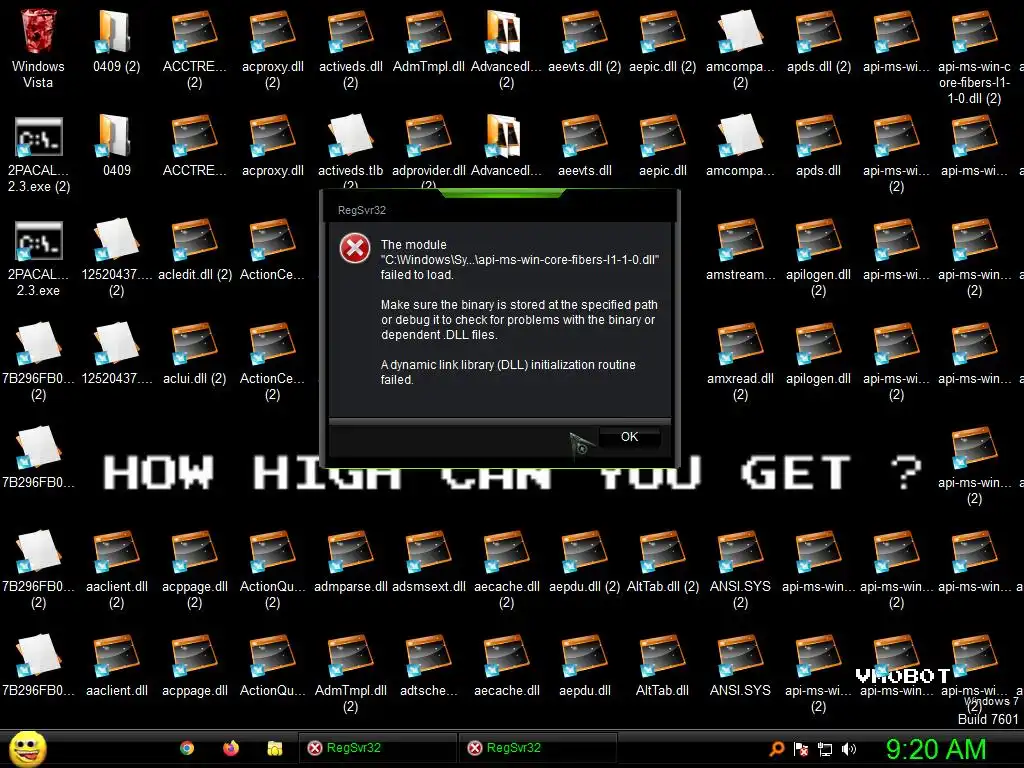Open the smiley face Start button
The image size is (1024, 768).
27,748
